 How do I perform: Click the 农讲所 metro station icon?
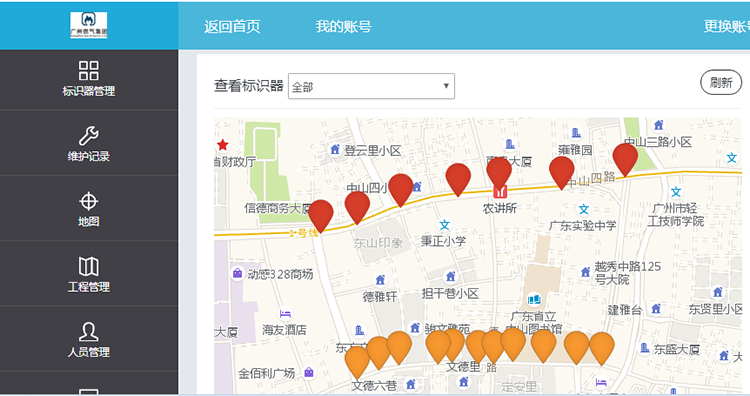coord(500,192)
